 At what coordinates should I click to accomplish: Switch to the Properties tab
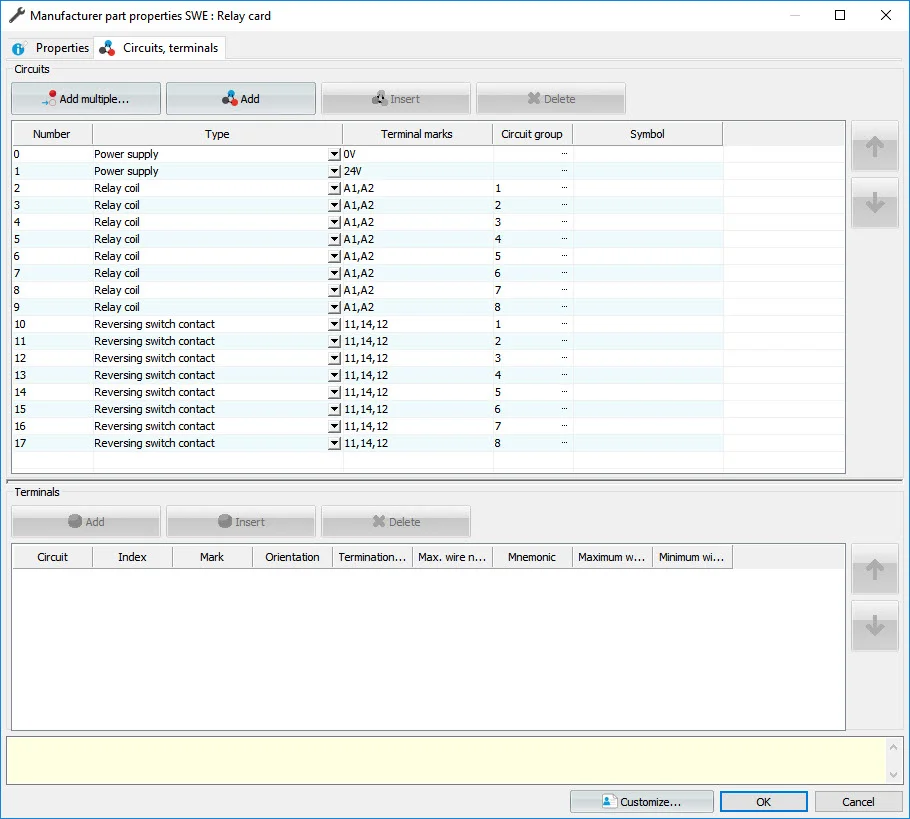point(51,48)
